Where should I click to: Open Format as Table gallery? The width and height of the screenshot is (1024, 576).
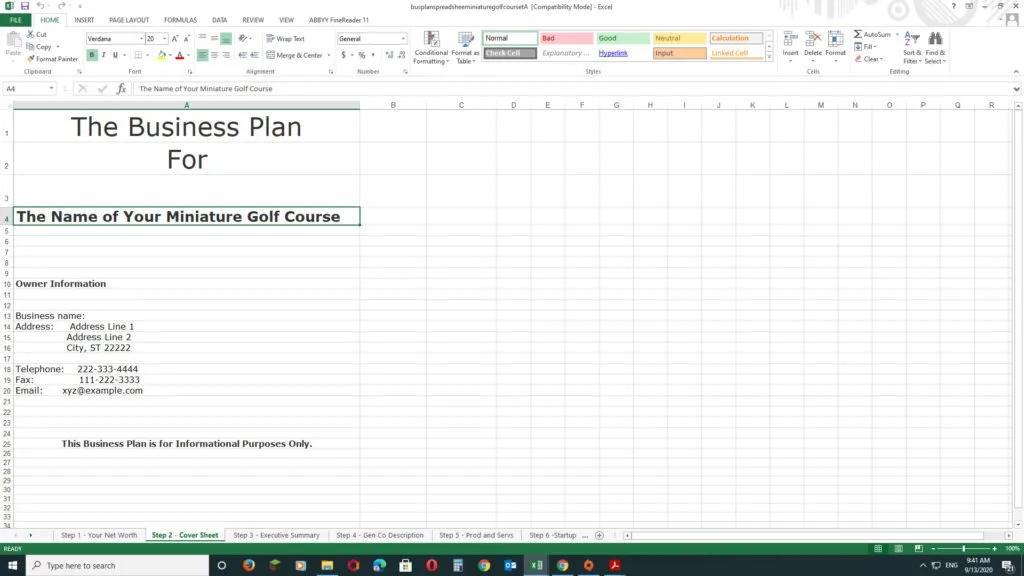pos(466,48)
